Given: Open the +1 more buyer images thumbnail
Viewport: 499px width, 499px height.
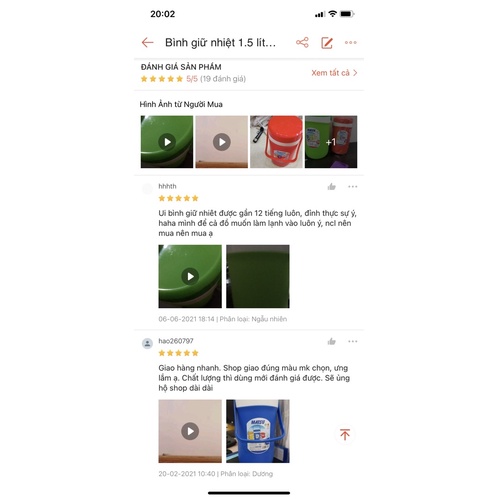Looking at the screenshot, I should pyautogui.click(x=331, y=142).
